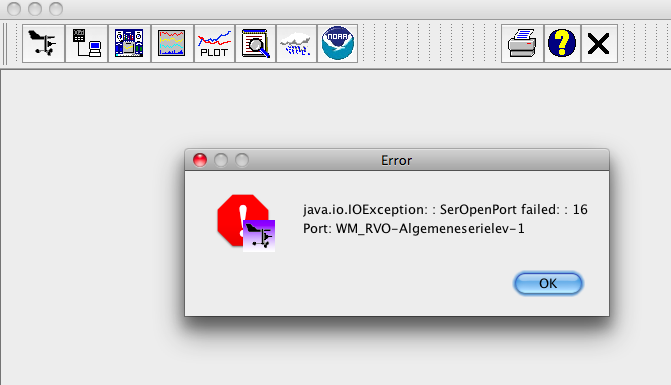The width and height of the screenshot is (671, 385).
Task: Click the black X exit toolbar icon
Action: (x=599, y=43)
